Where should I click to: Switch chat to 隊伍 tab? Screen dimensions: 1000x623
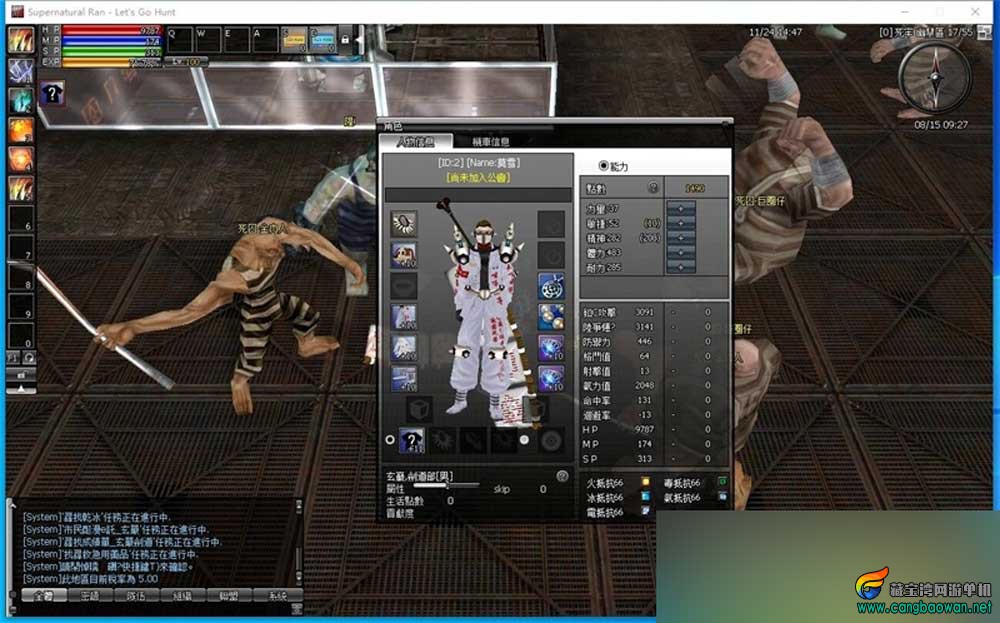pos(136,596)
